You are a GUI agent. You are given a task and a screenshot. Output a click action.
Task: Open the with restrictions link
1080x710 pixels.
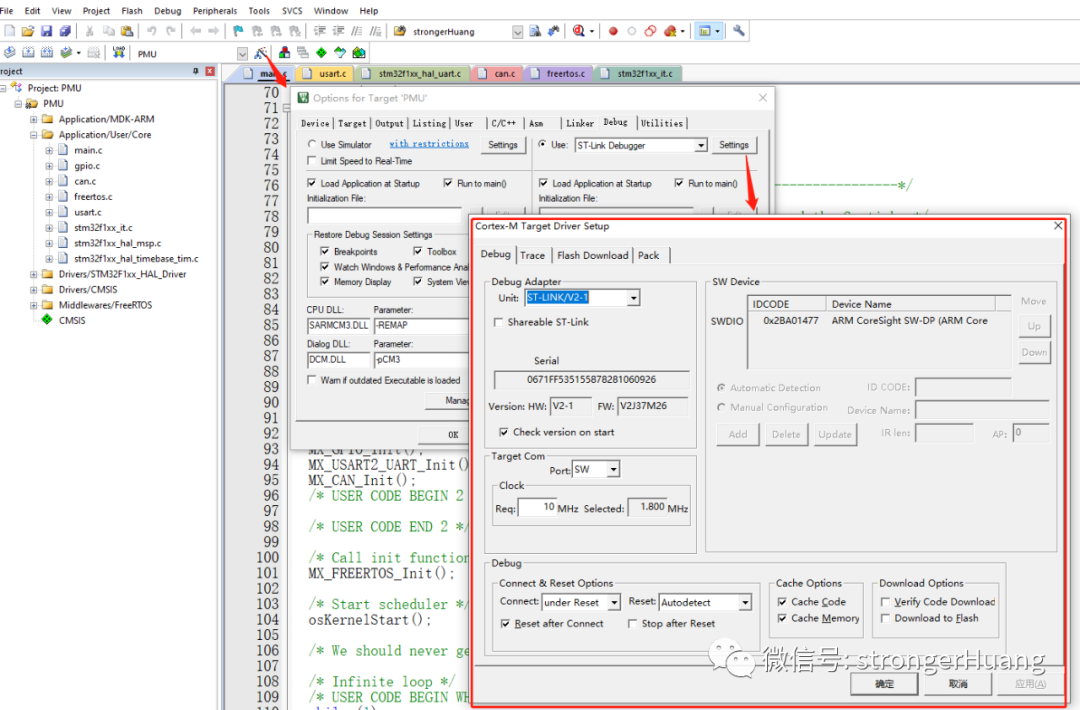[x=428, y=144]
